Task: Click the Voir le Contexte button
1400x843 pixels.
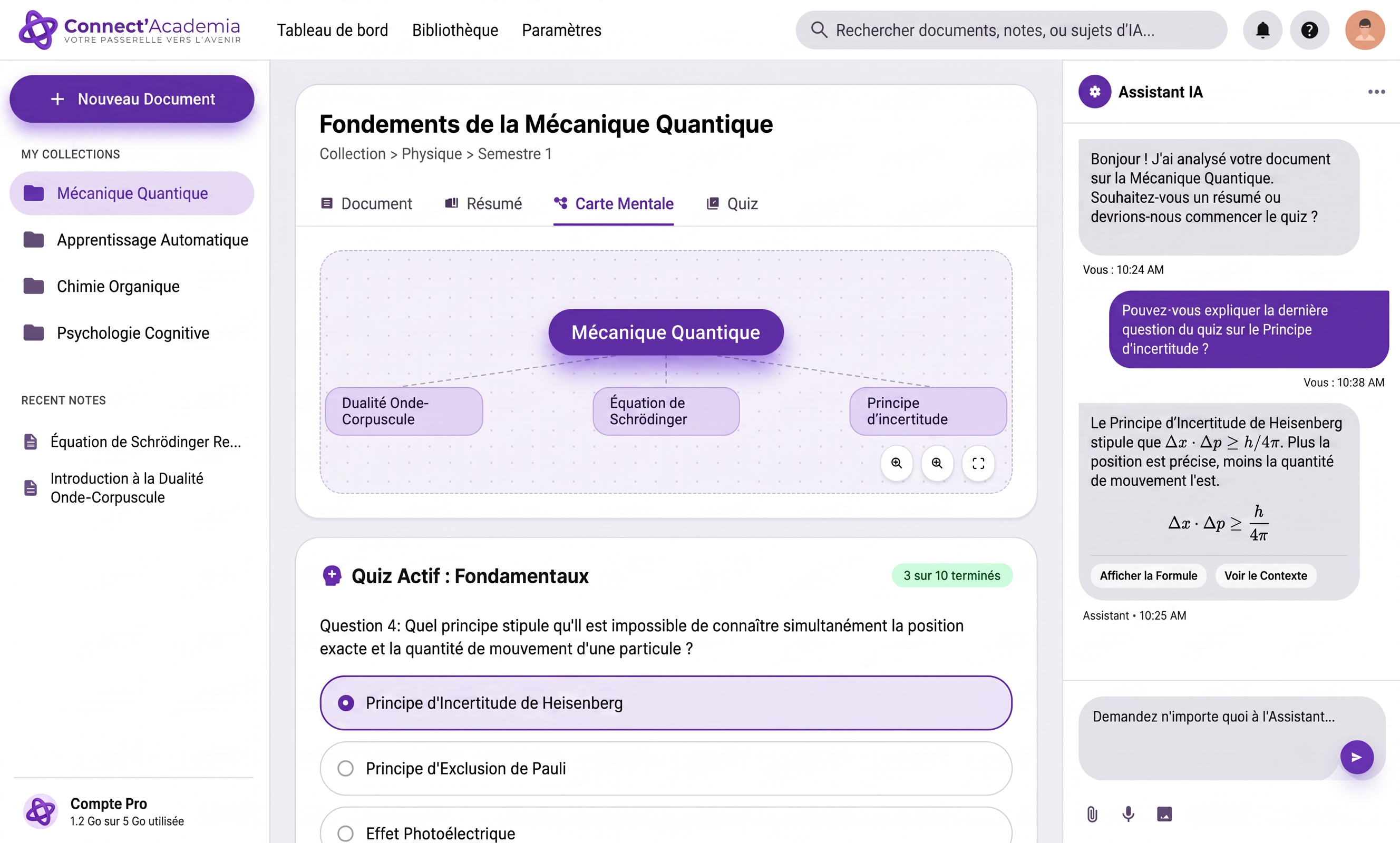Action: (x=1266, y=575)
